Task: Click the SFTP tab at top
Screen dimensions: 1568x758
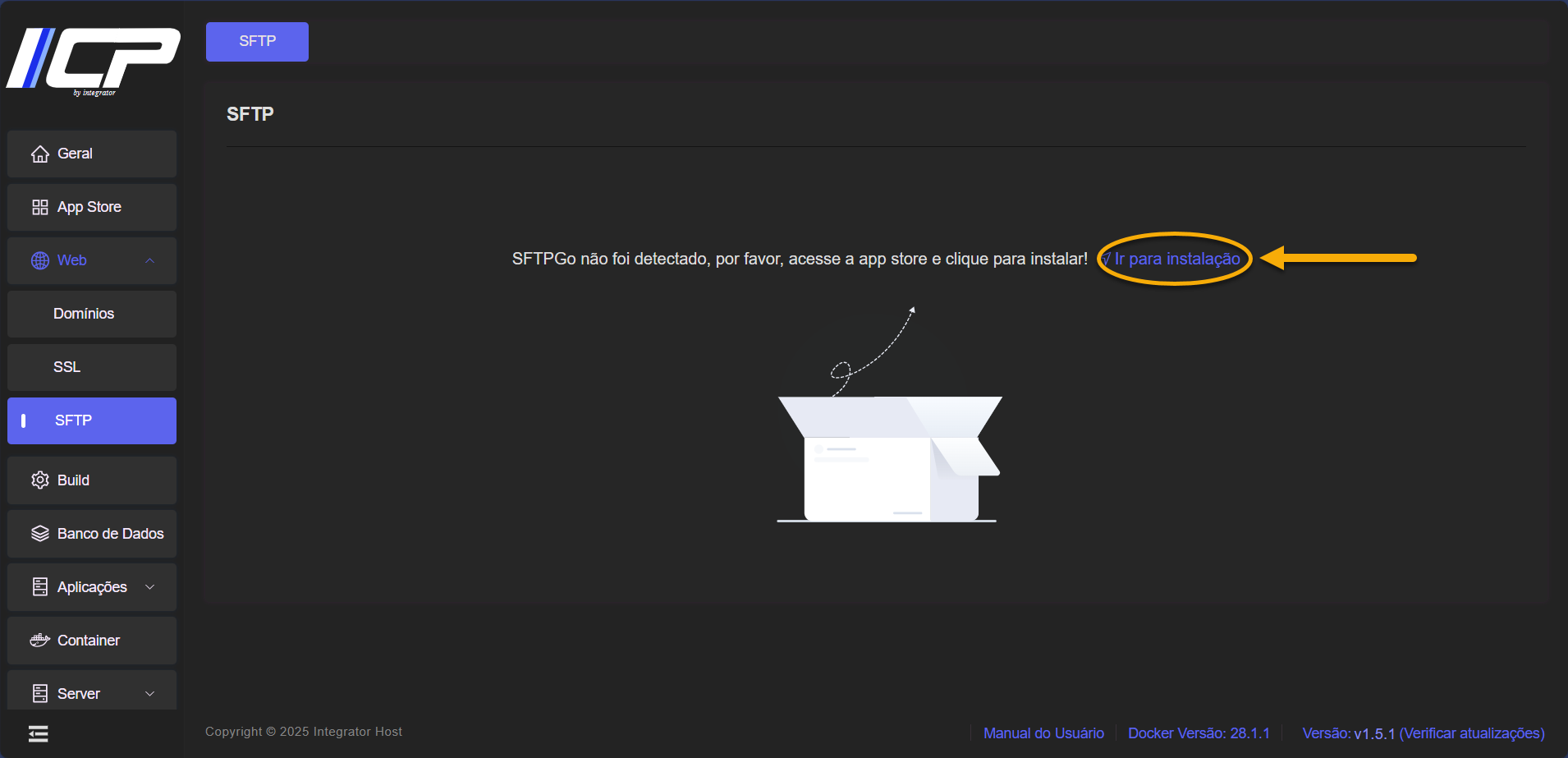Action: coord(257,41)
